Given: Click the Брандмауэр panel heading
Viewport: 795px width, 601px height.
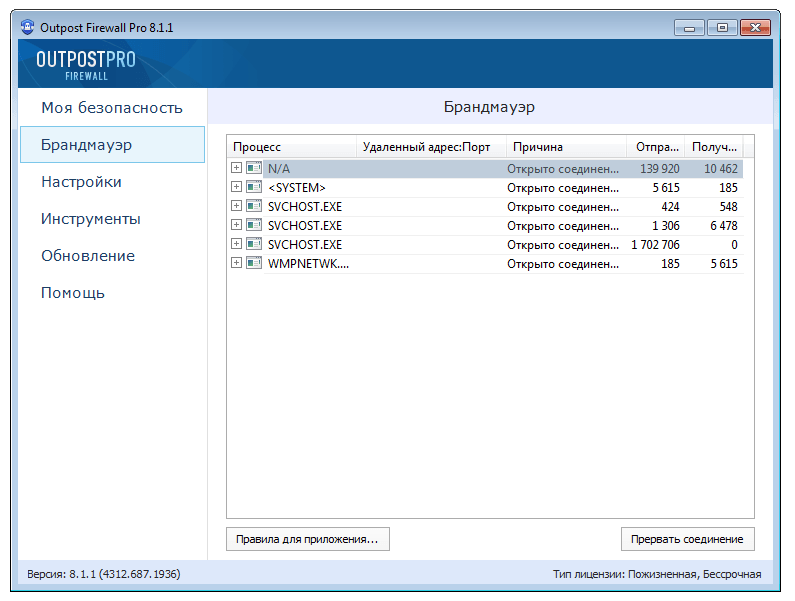Looking at the screenshot, I should coord(489,107).
